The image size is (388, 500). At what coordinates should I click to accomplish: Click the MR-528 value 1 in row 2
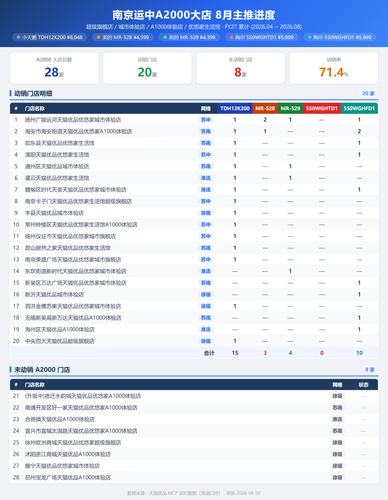(x=265, y=131)
